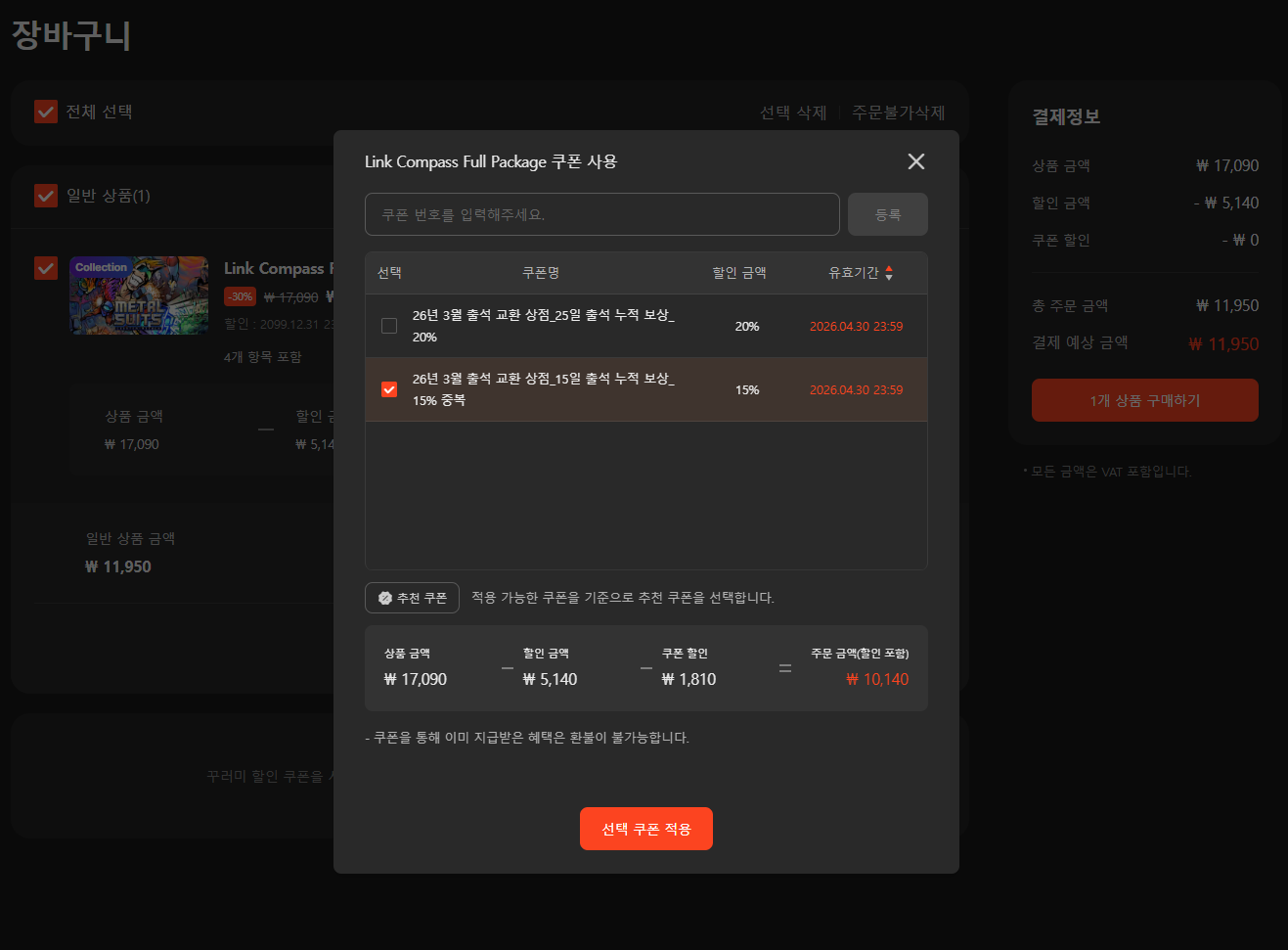Click the 추천 쿠폰 recommended coupon button
This screenshot has height=950, width=1288.
click(x=412, y=598)
